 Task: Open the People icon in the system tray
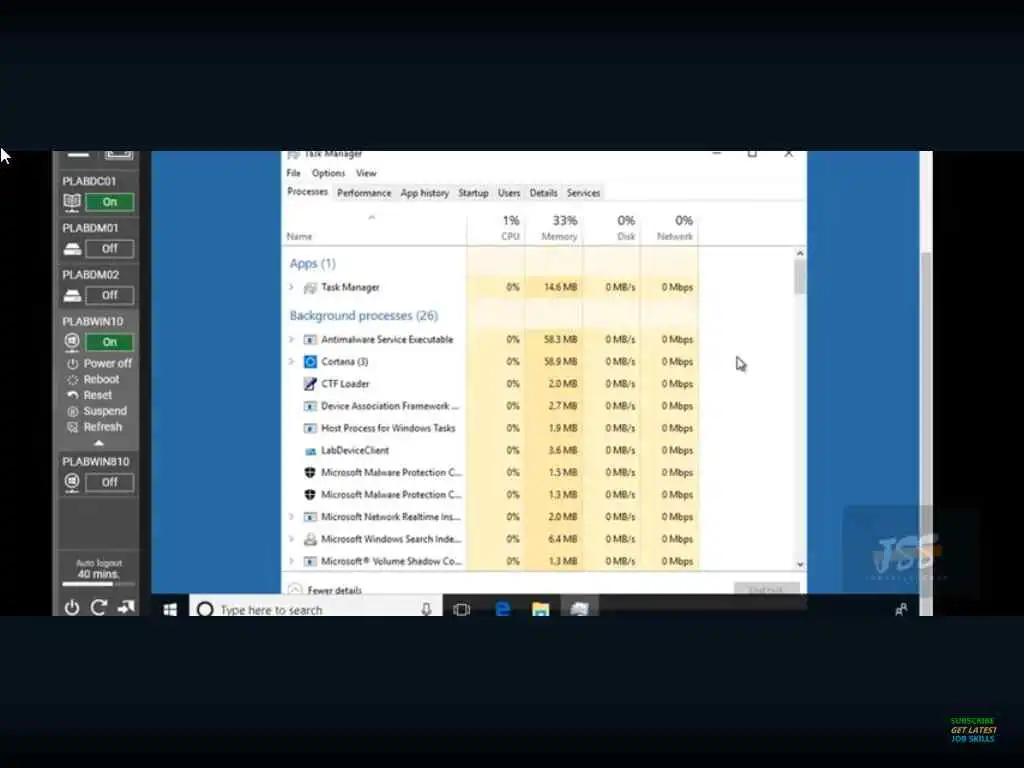point(901,609)
